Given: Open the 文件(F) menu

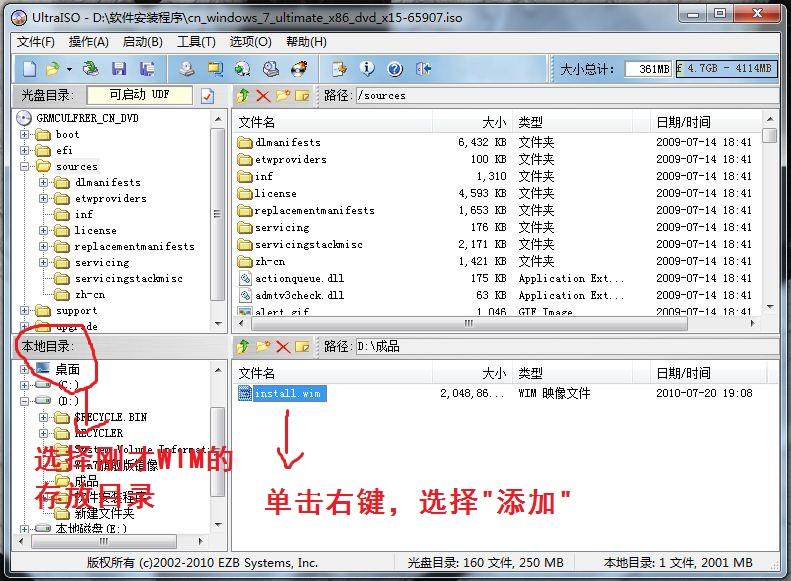Looking at the screenshot, I should [x=35, y=41].
